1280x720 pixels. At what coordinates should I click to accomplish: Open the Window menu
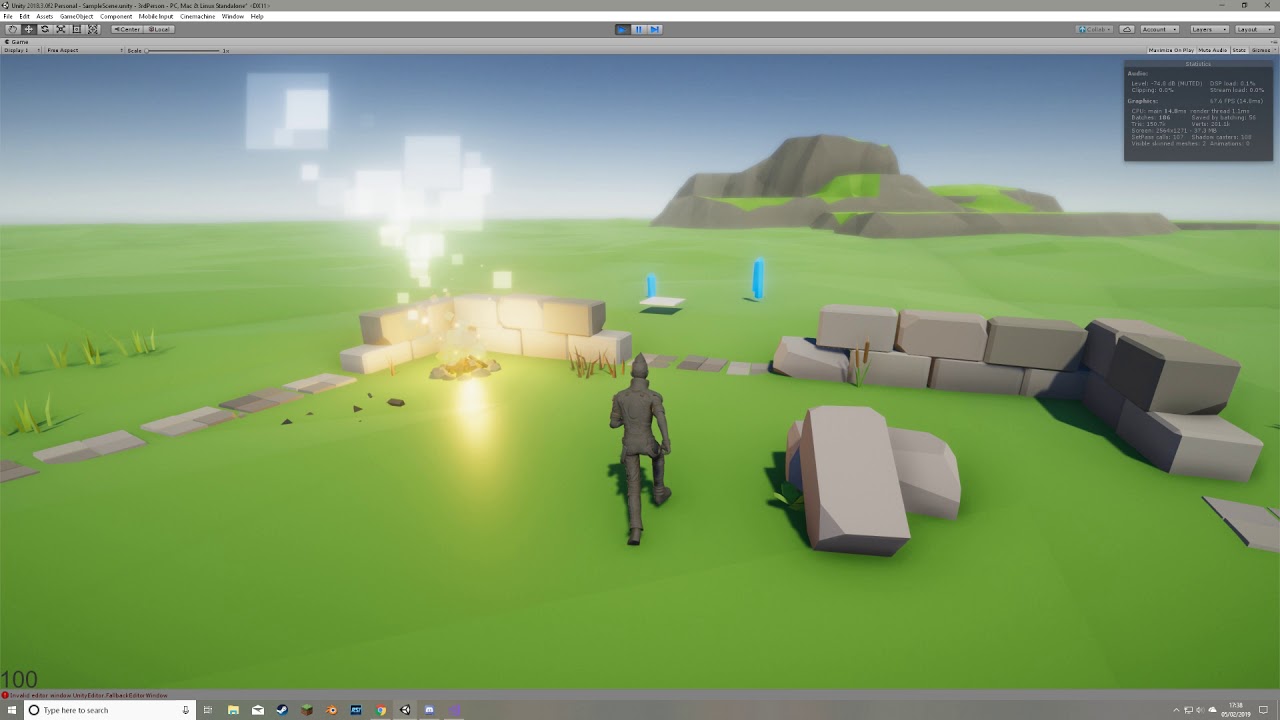click(x=232, y=17)
